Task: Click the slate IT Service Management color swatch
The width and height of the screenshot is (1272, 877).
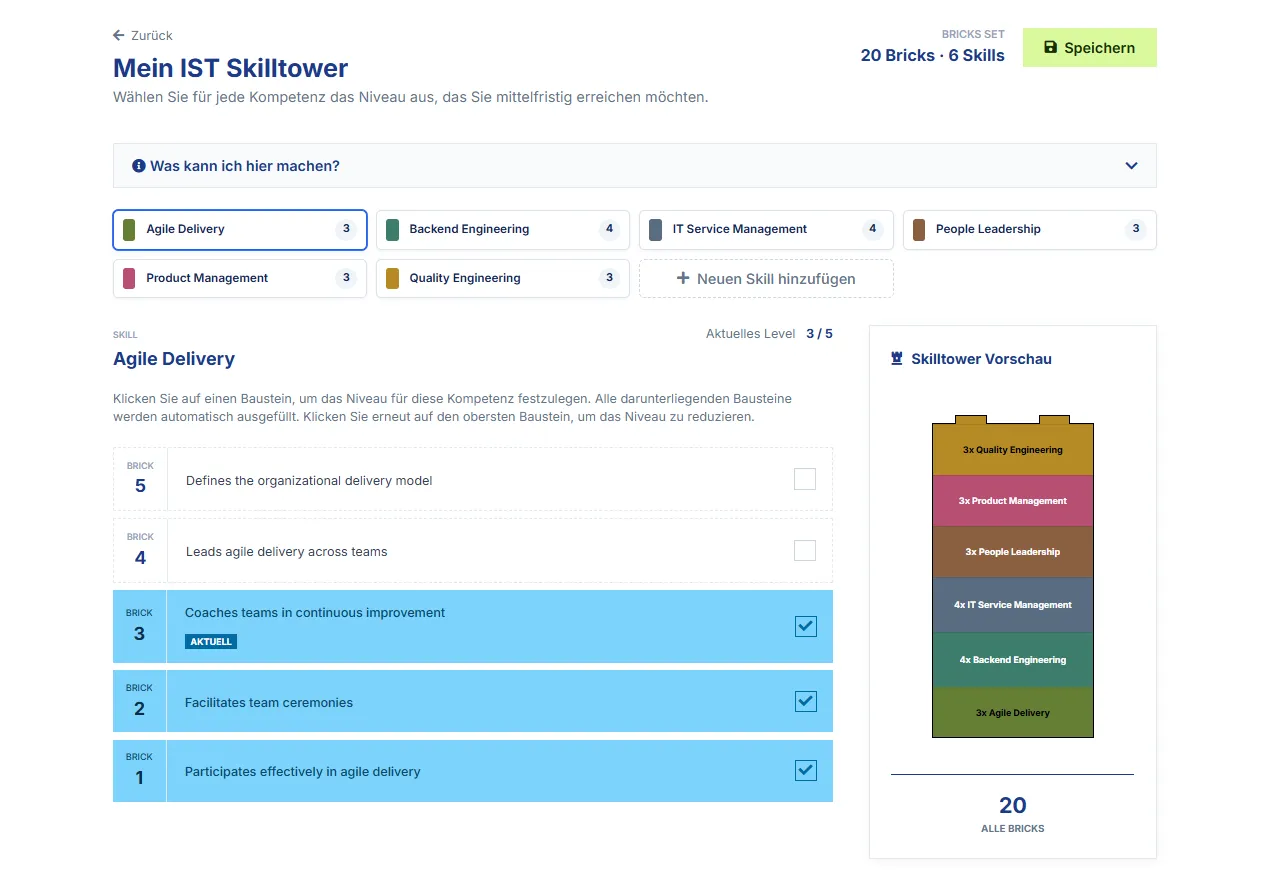Action: click(655, 229)
